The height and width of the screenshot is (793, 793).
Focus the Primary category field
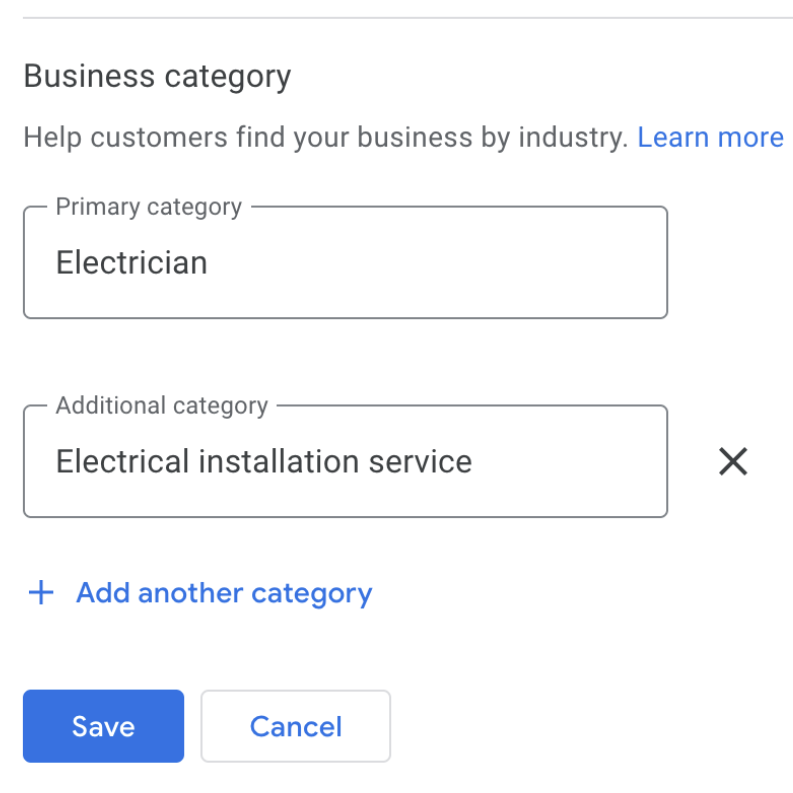(345, 263)
